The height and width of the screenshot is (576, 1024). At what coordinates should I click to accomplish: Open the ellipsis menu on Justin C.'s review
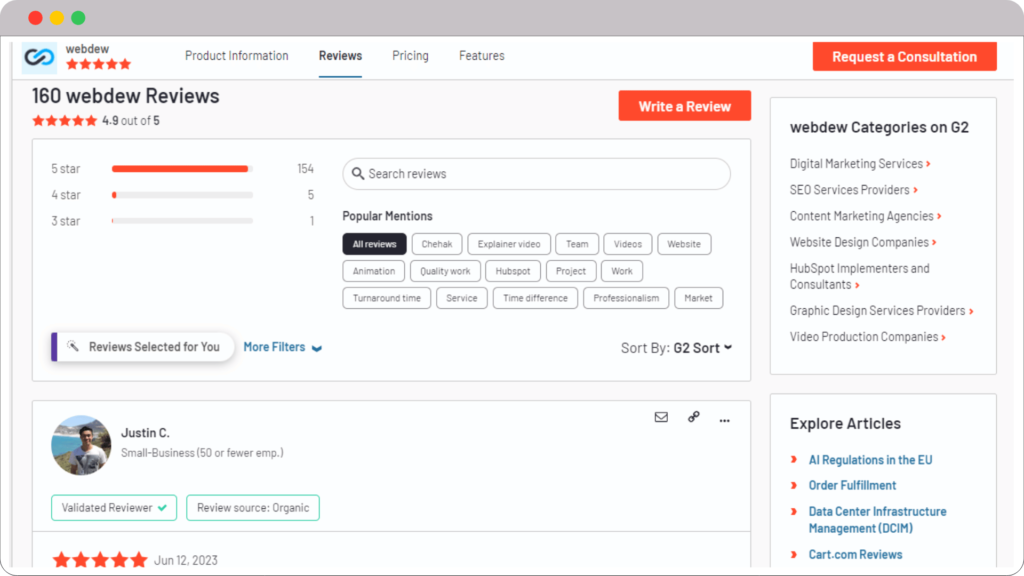(724, 419)
